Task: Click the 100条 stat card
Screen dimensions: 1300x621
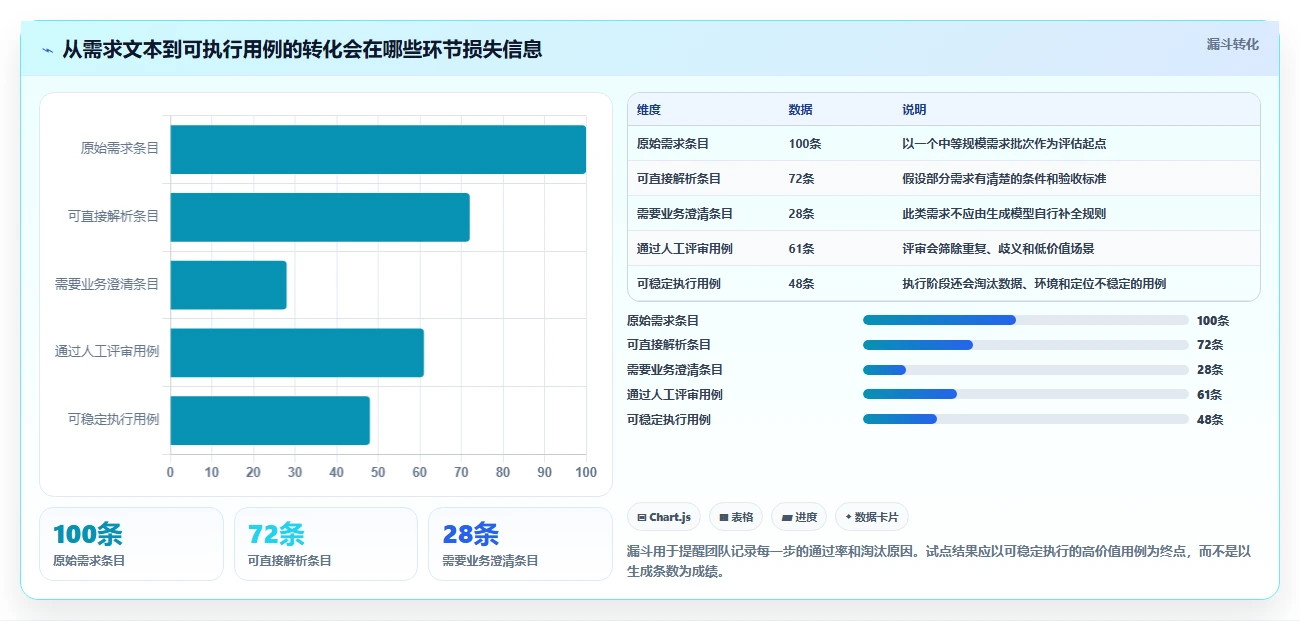Action: coord(131,544)
